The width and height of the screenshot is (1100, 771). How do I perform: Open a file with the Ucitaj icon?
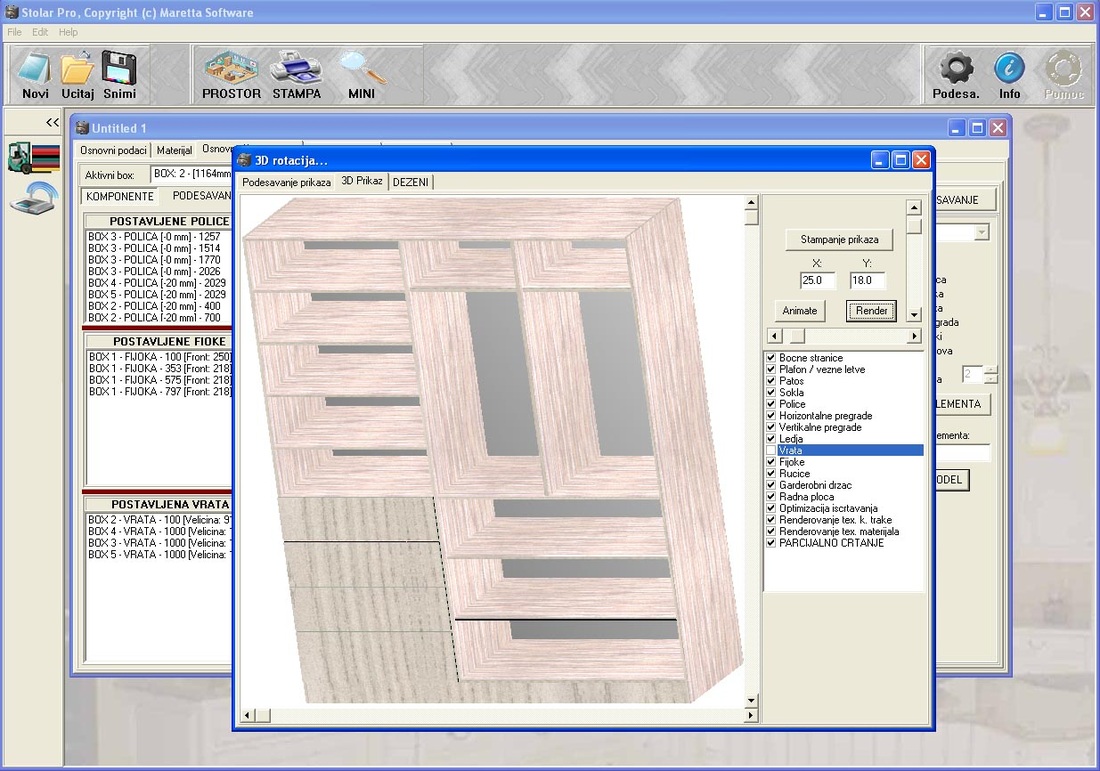(x=77, y=69)
